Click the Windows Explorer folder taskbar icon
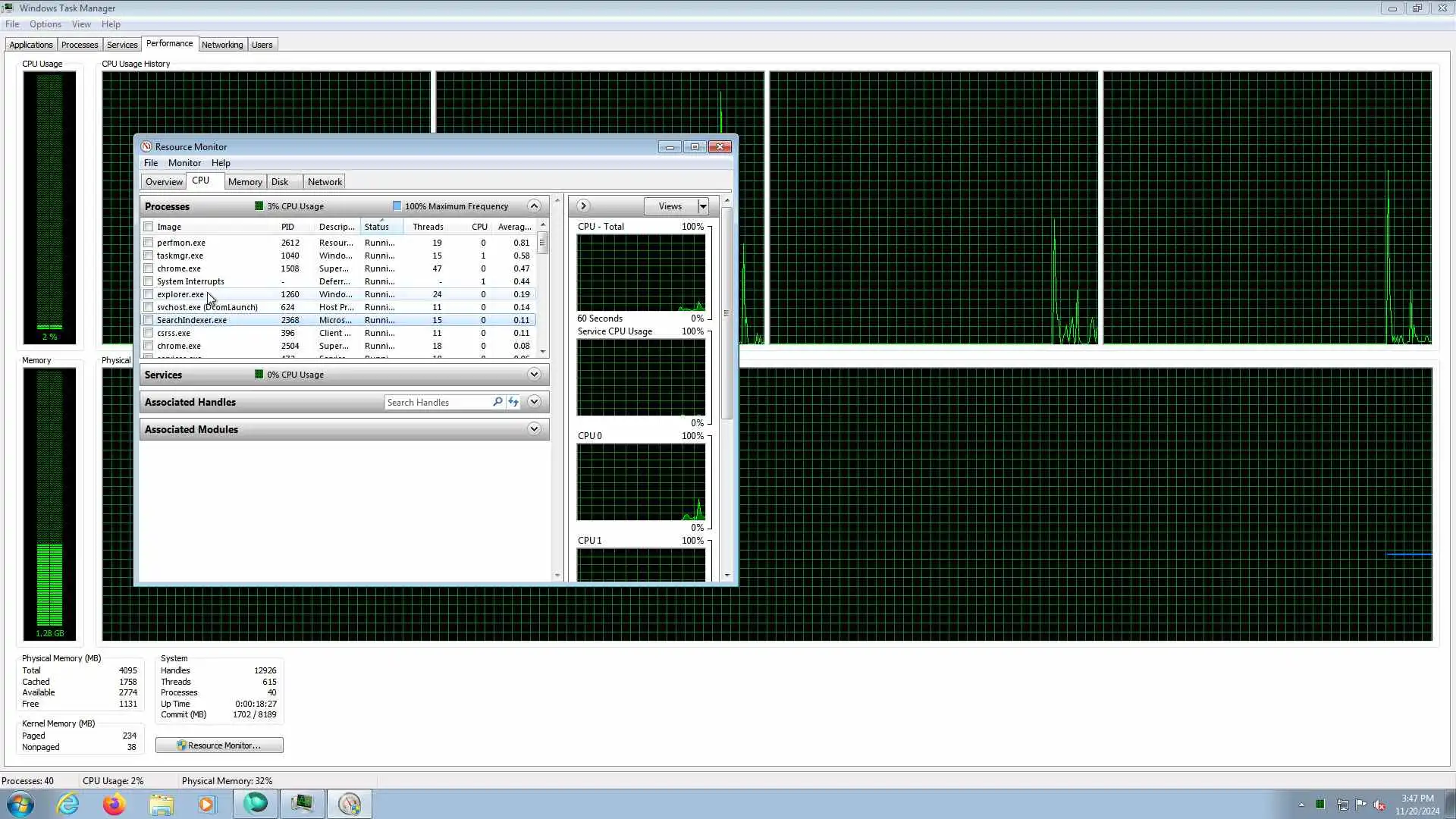Image resolution: width=1456 pixels, height=819 pixels. point(161,804)
